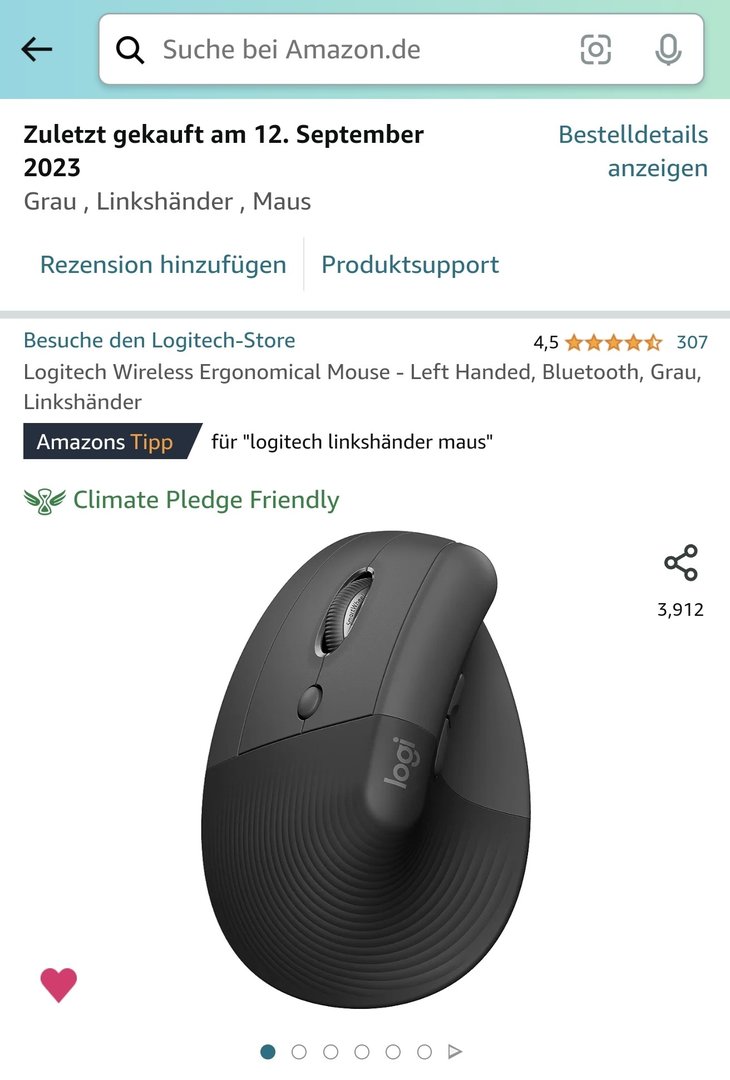The width and height of the screenshot is (730, 1080).
Task: Tap the 307 reviews count
Action: [x=692, y=342]
